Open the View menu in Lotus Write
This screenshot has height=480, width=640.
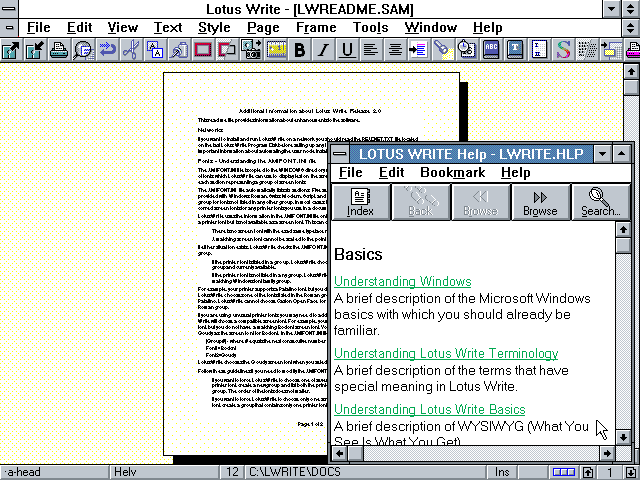122,28
